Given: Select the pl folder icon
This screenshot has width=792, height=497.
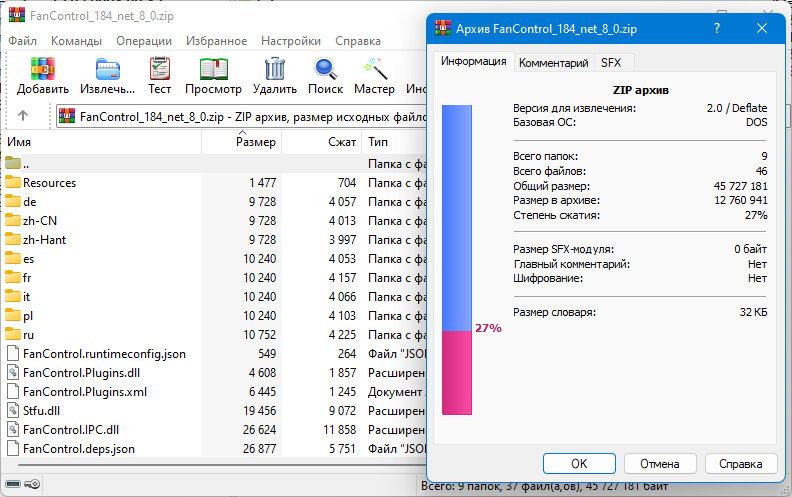Looking at the screenshot, I should click(13, 316).
